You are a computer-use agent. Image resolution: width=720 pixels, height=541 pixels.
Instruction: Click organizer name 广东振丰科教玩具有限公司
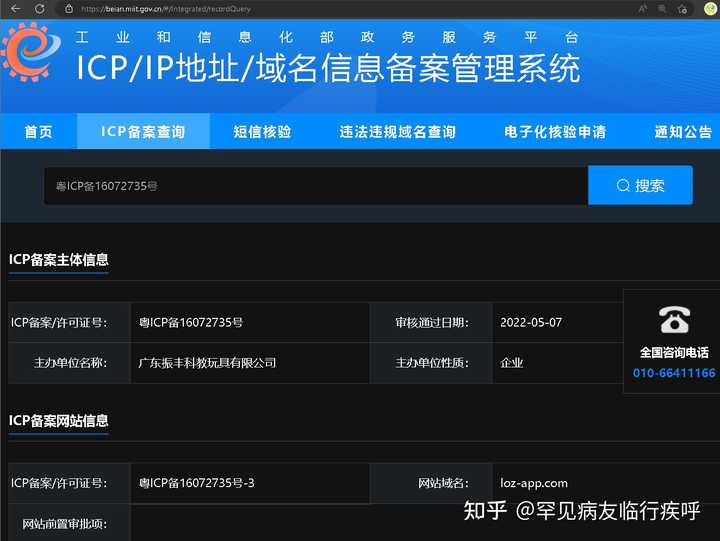[x=207, y=363]
